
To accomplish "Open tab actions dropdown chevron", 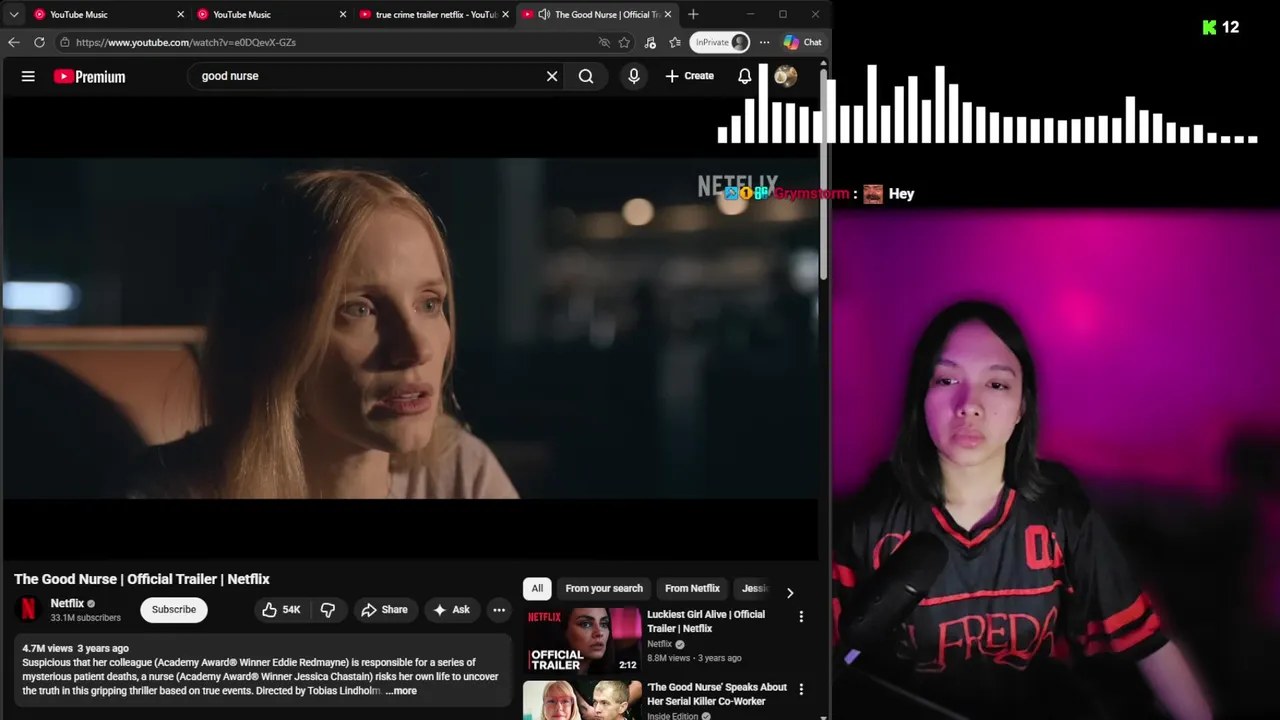I will pyautogui.click(x=14, y=14).
